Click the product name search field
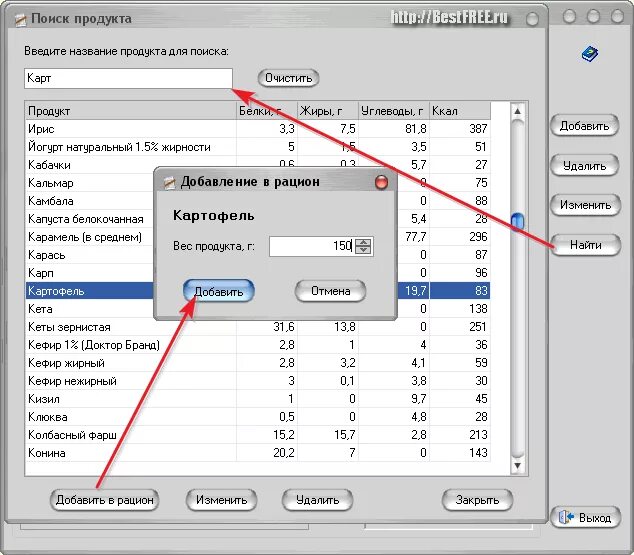 [x=129, y=78]
